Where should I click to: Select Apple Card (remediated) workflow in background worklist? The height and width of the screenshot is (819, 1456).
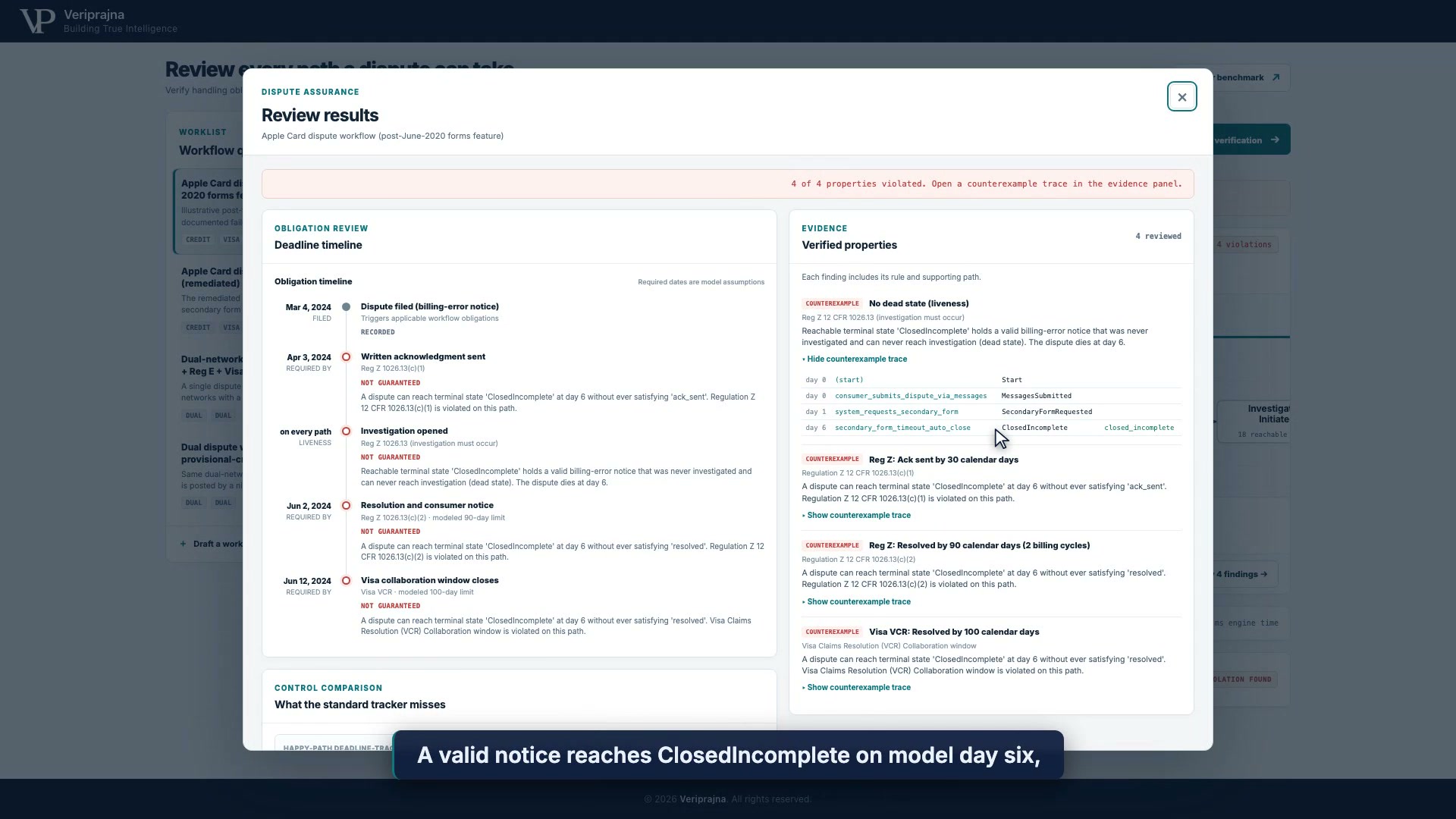(x=209, y=300)
